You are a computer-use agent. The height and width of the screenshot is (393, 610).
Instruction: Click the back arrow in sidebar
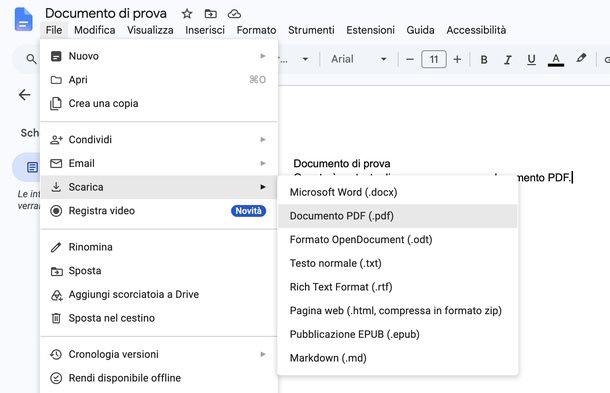[x=25, y=95]
